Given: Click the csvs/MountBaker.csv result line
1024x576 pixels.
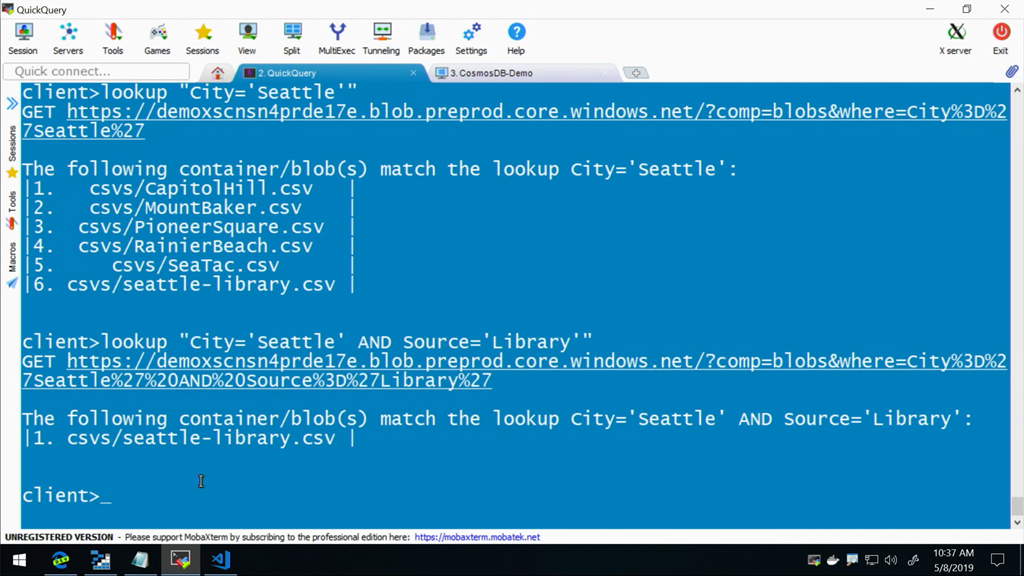Looking at the screenshot, I should [x=189, y=208].
